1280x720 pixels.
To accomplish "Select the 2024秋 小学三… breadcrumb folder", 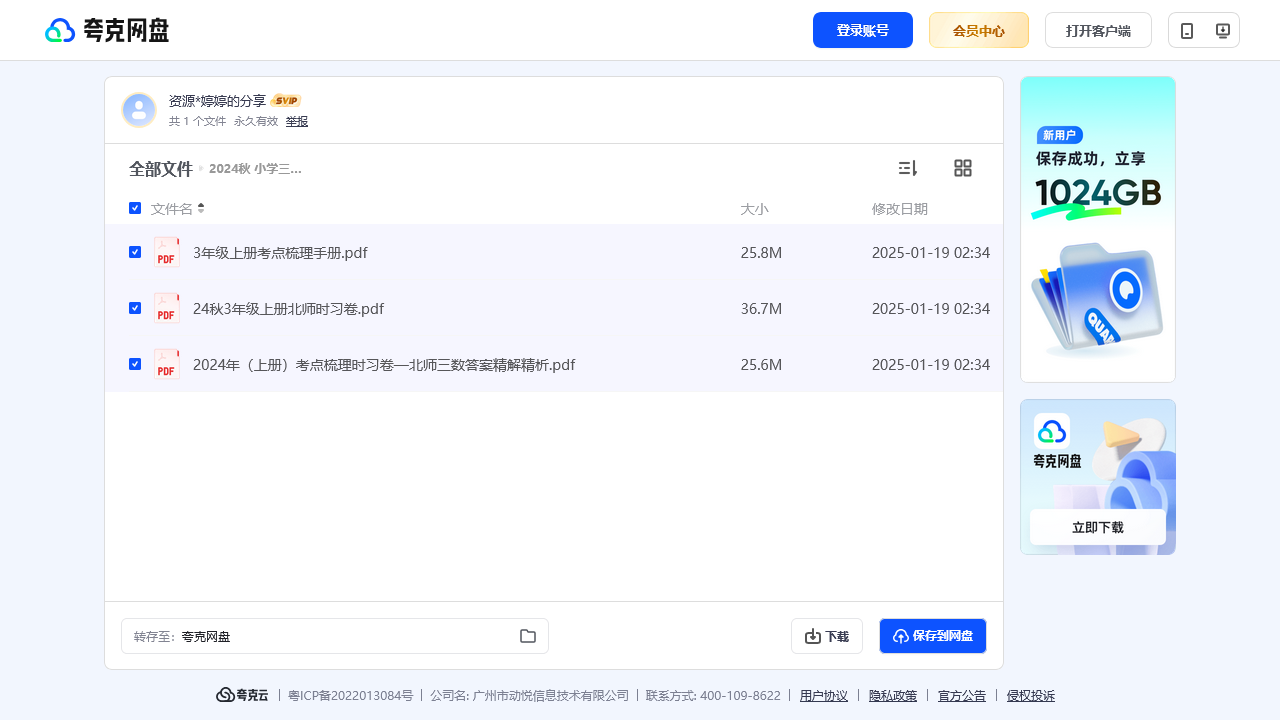I will (x=255, y=169).
